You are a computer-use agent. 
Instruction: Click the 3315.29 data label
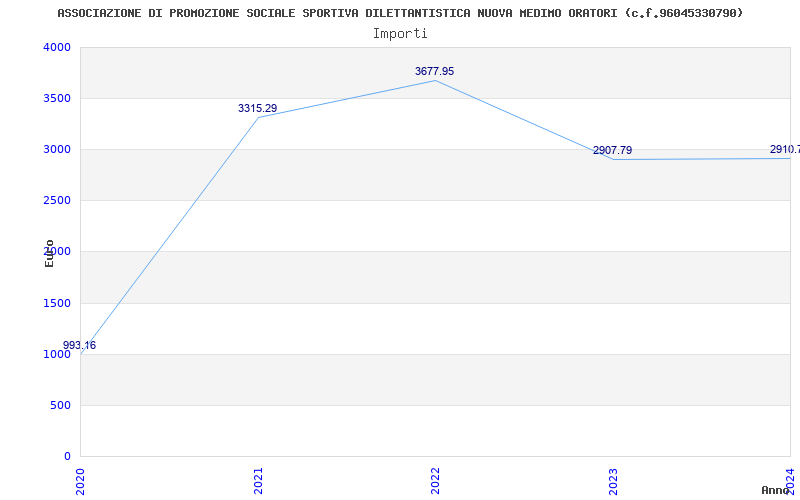(x=257, y=108)
